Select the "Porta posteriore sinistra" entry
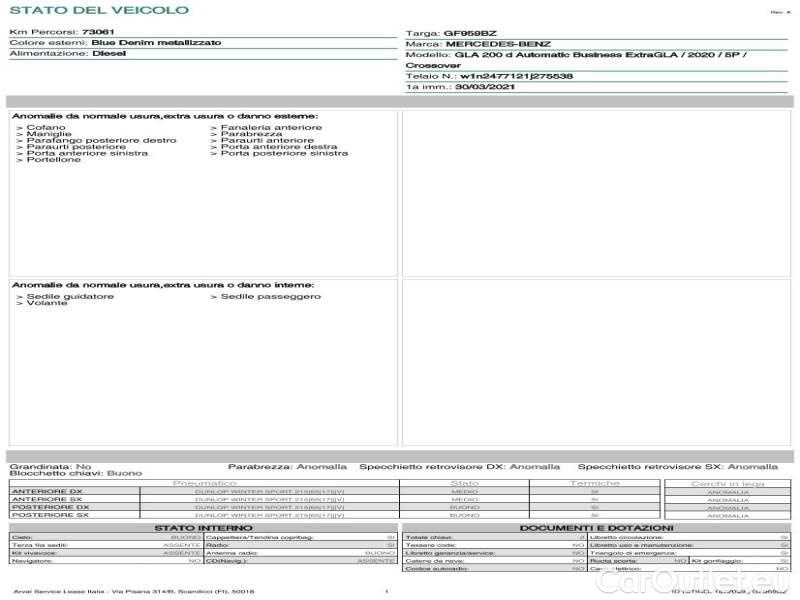Viewport: 800px width, 600px height. tap(285, 153)
